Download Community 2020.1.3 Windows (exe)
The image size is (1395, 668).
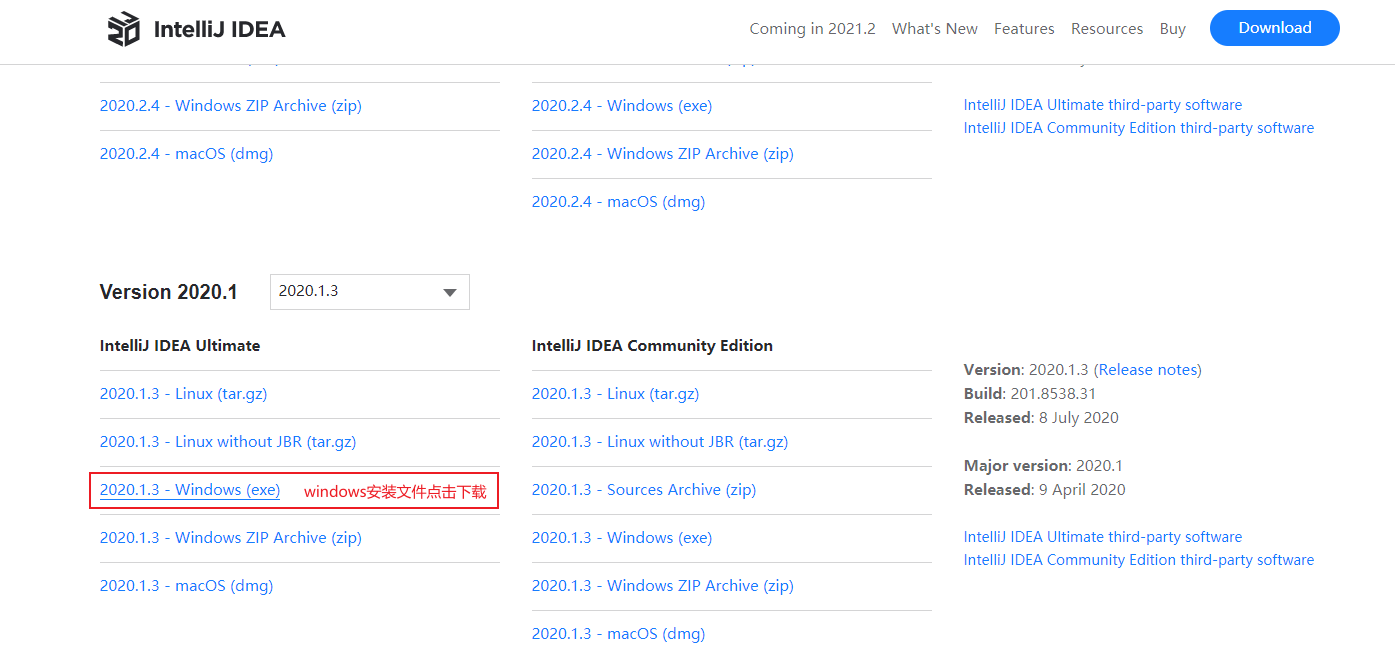pyautogui.click(x=622, y=538)
